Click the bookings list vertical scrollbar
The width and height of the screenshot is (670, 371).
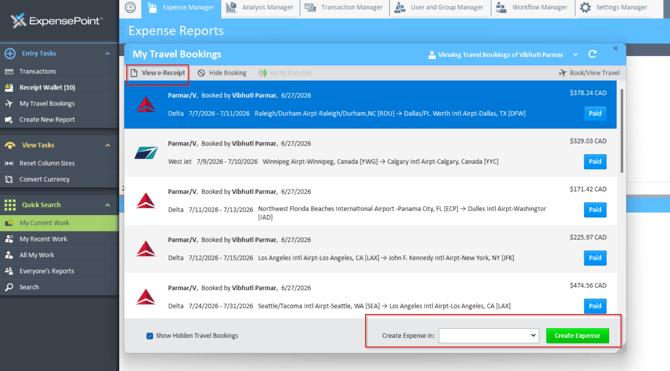click(x=621, y=131)
